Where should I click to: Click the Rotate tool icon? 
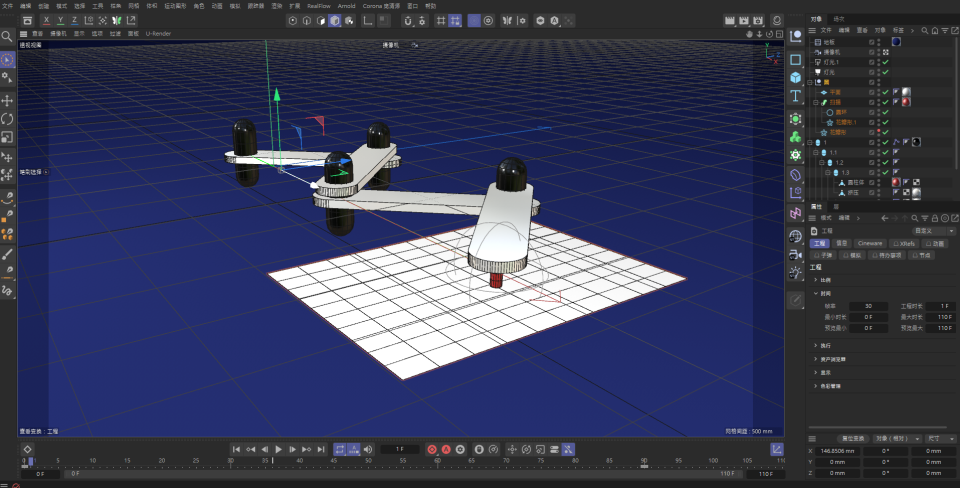(7, 119)
